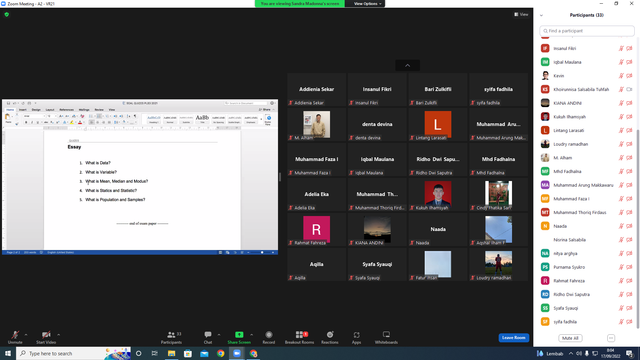Click Save icon in shared Word title bar
The image size is (640, 360).
click(x=9, y=103)
